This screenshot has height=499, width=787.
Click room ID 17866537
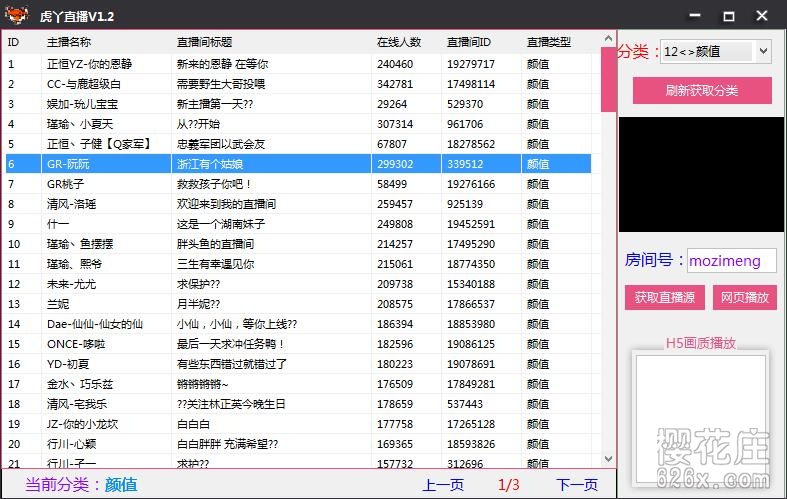coord(471,304)
